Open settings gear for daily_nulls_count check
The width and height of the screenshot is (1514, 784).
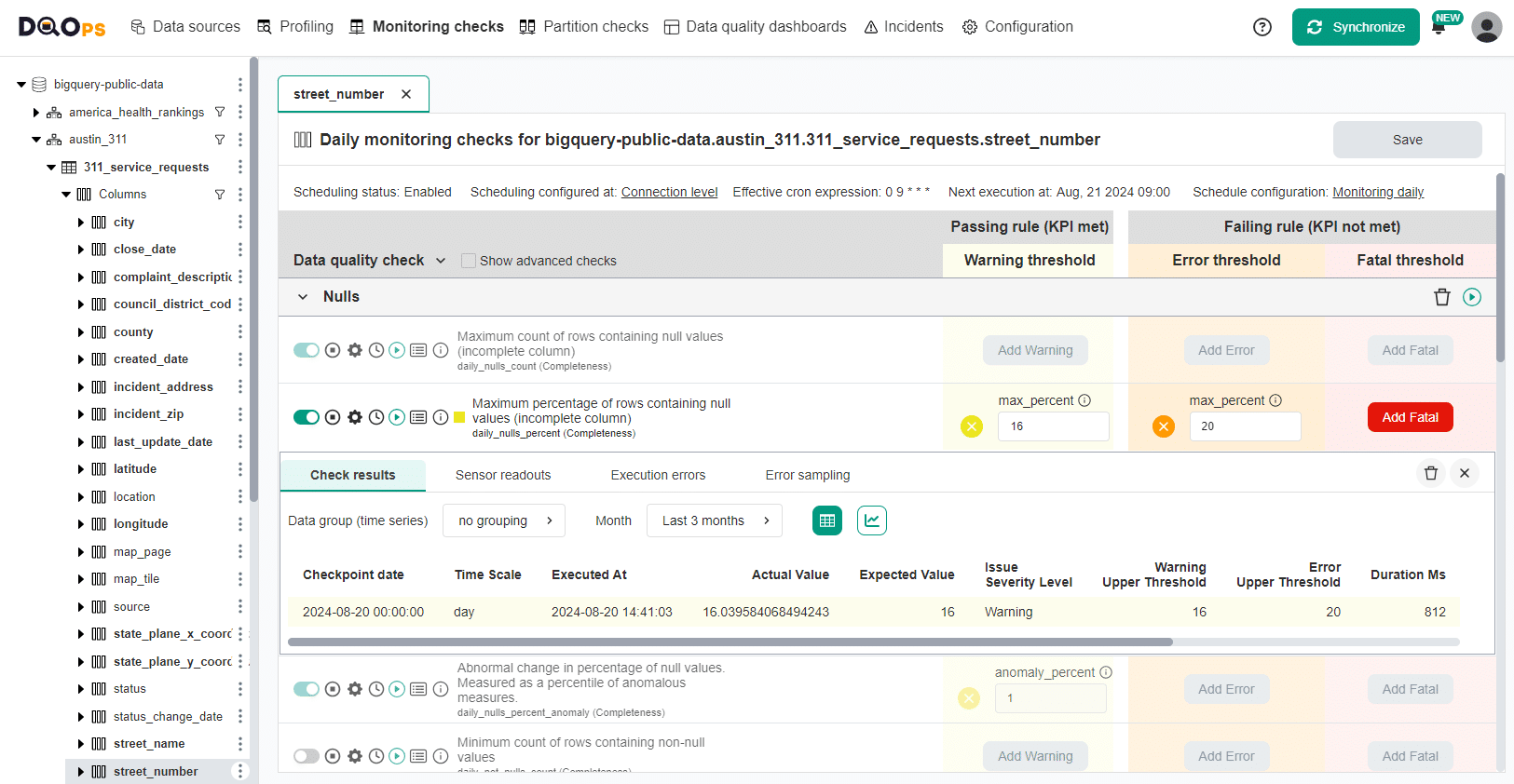[355, 350]
